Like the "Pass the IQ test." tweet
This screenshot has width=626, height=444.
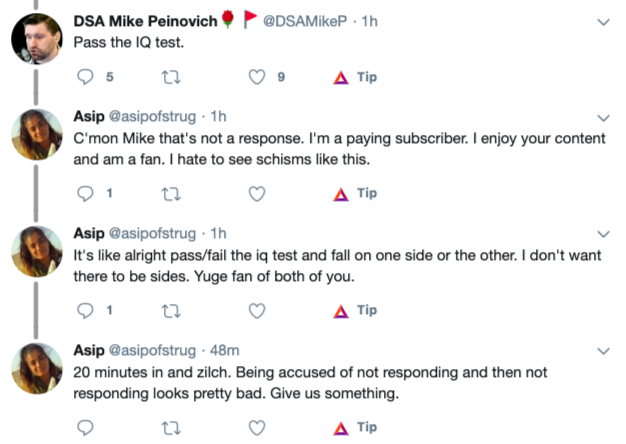click(257, 77)
